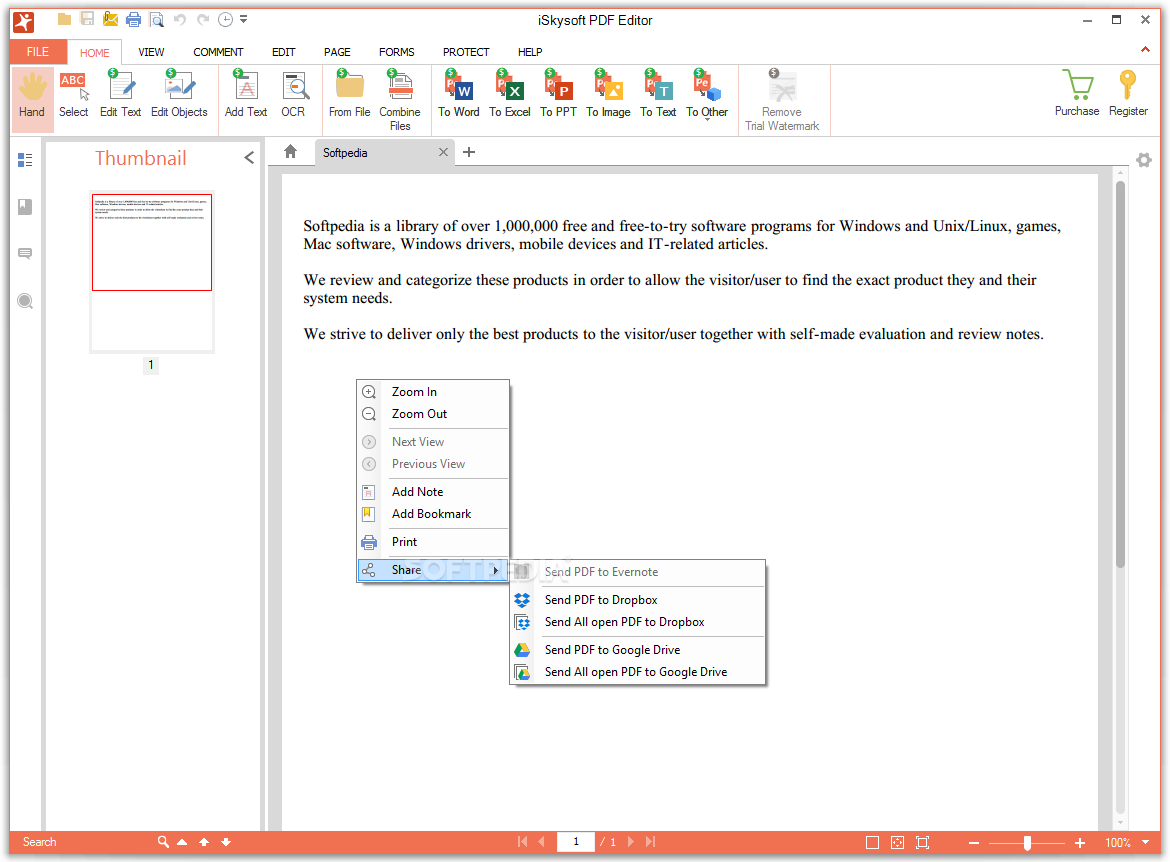1170x862 pixels.
Task: Open the Edit Objects tool
Action: [179, 95]
